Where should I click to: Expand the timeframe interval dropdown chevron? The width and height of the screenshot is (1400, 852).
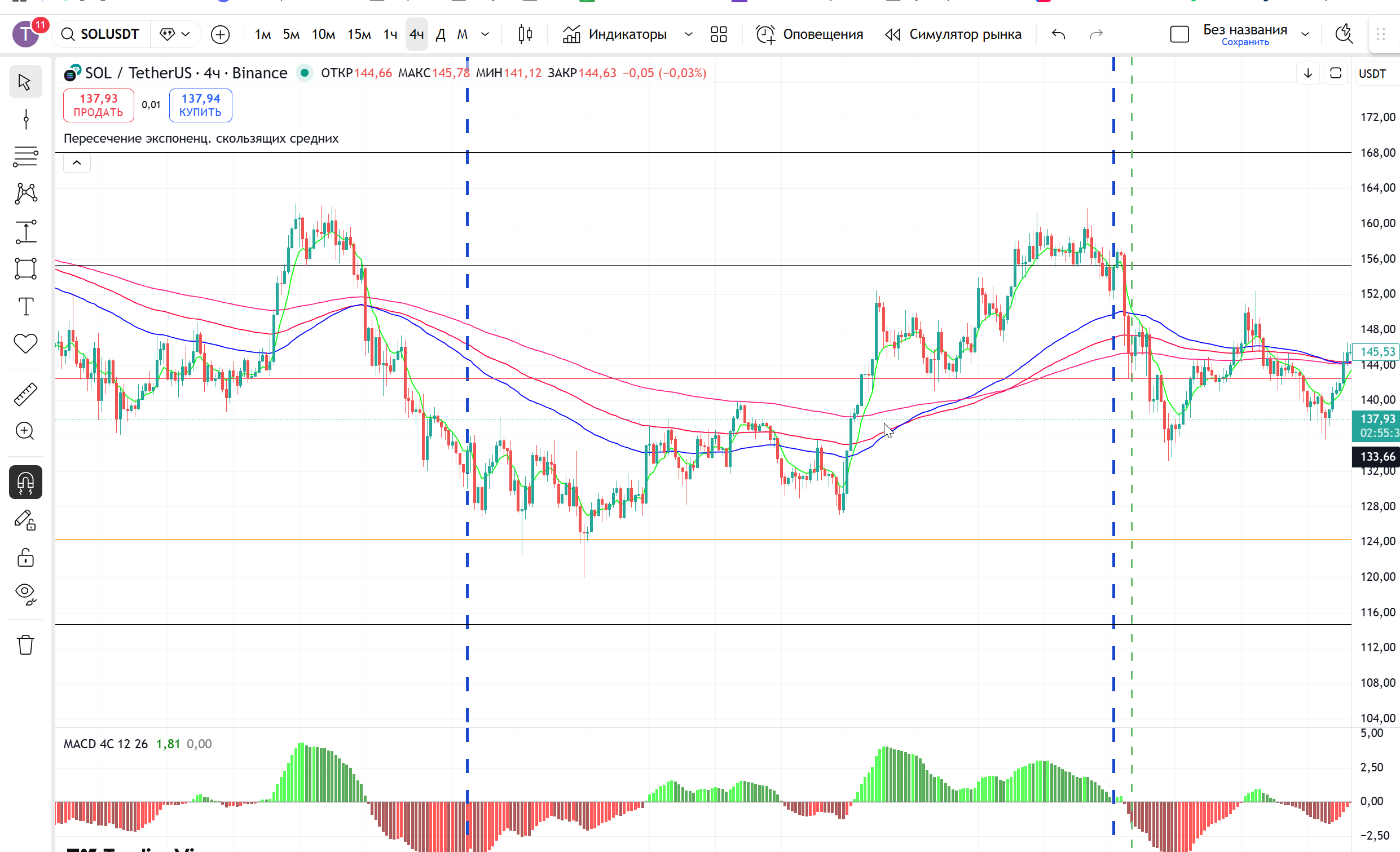485,34
